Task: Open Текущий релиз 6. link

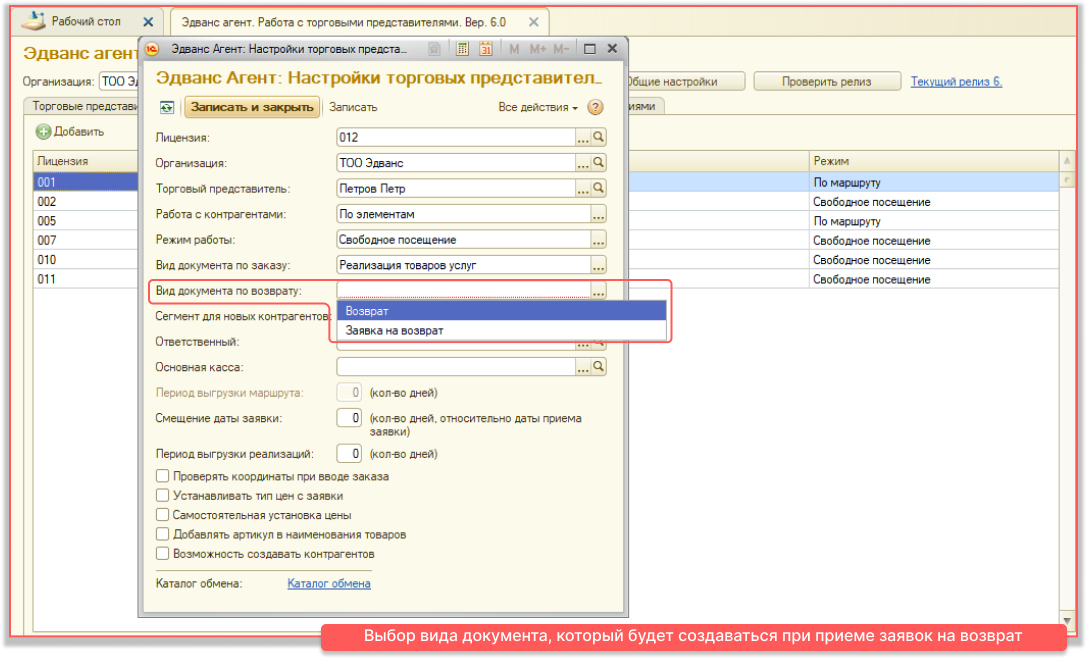Action: 956,82
